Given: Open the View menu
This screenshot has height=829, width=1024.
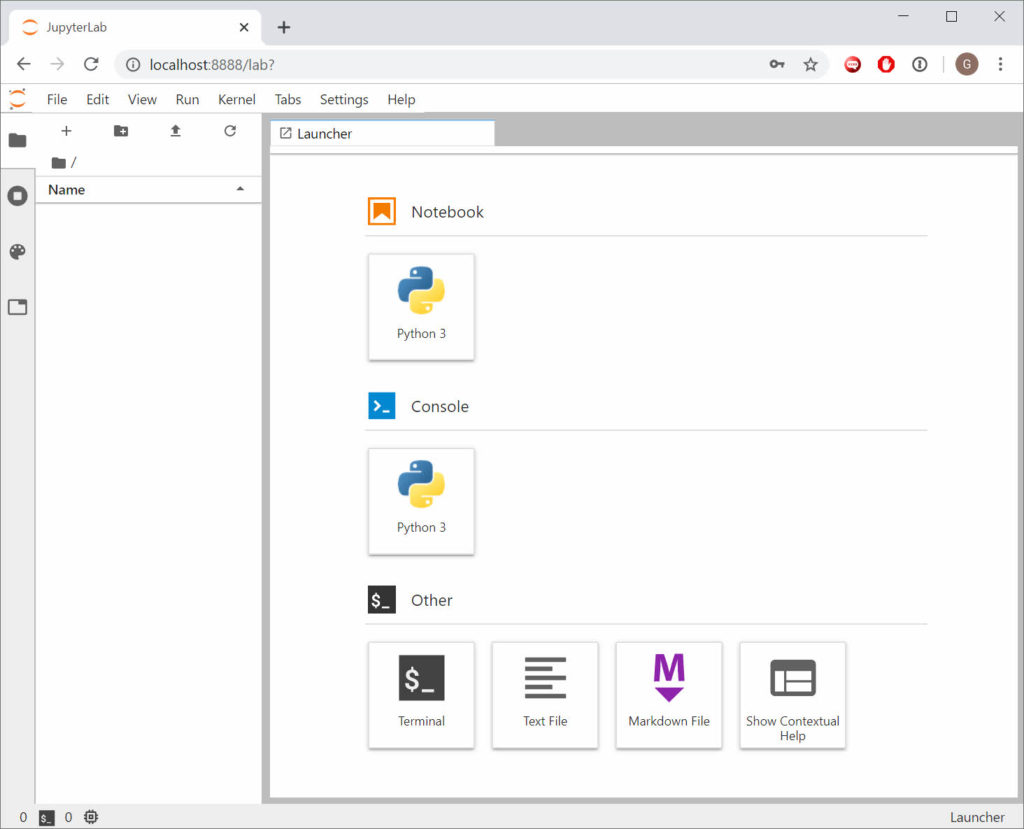Looking at the screenshot, I should point(142,99).
